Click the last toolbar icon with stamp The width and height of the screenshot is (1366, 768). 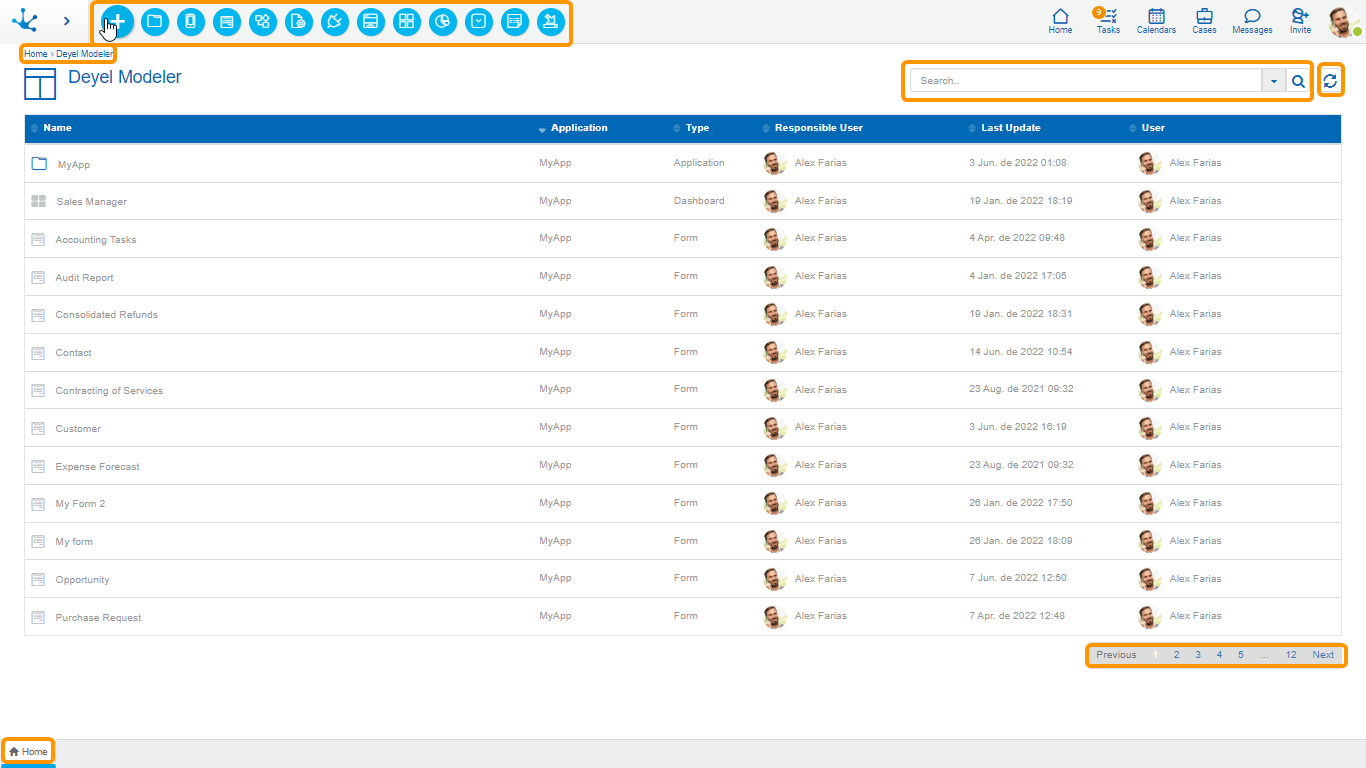coord(551,21)
